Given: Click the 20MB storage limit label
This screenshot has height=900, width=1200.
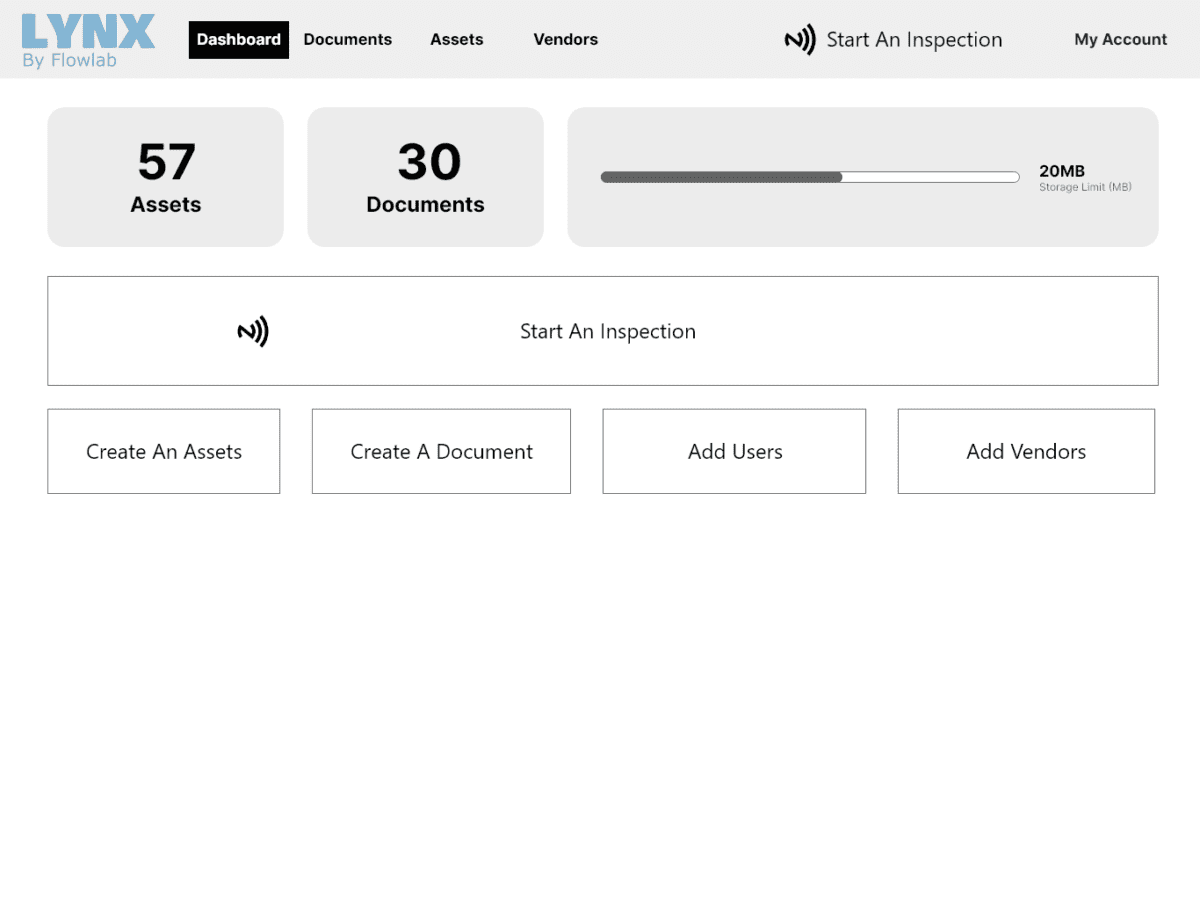Looking at the screenshot, I should pos(1062,172).
